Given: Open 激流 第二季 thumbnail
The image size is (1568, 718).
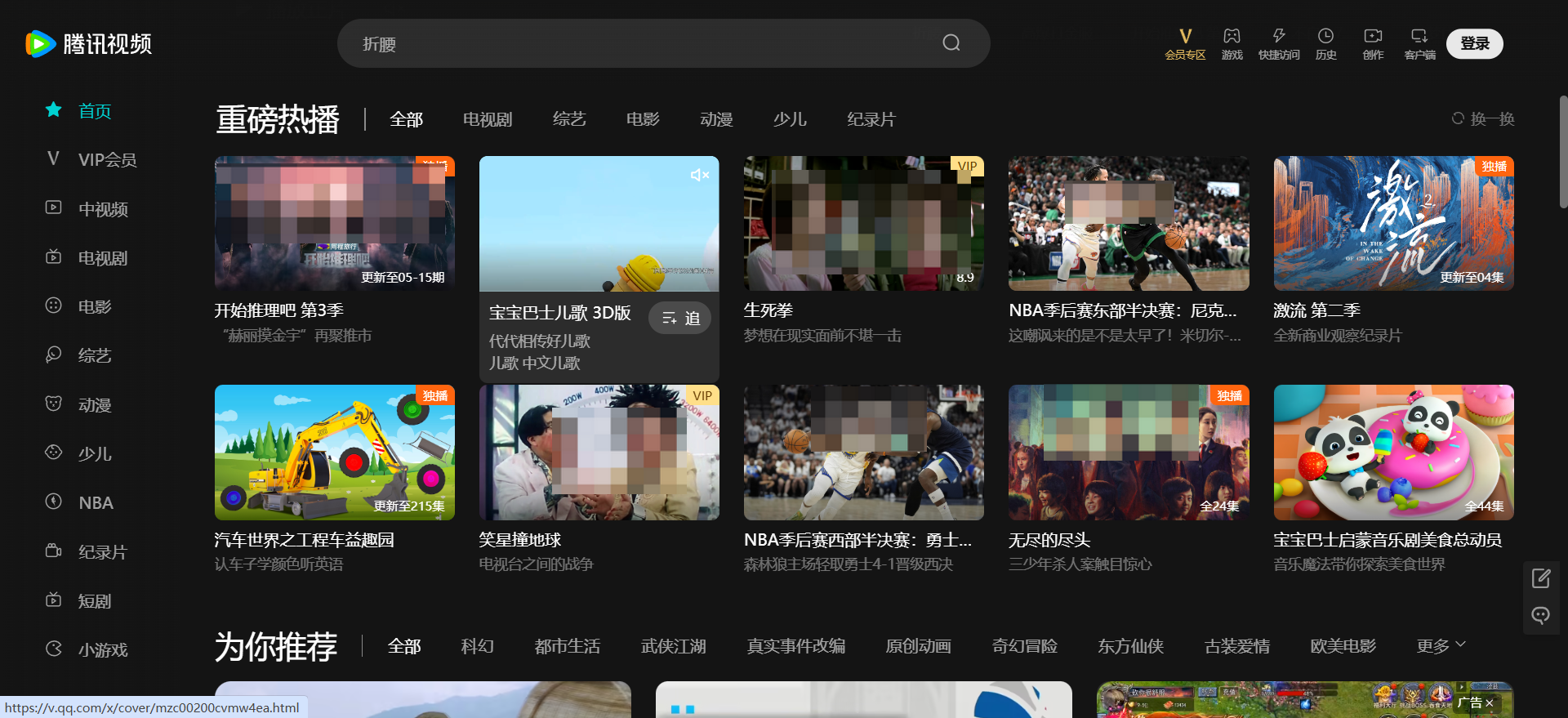Looking at the screenshot, I should point(1393,224).
